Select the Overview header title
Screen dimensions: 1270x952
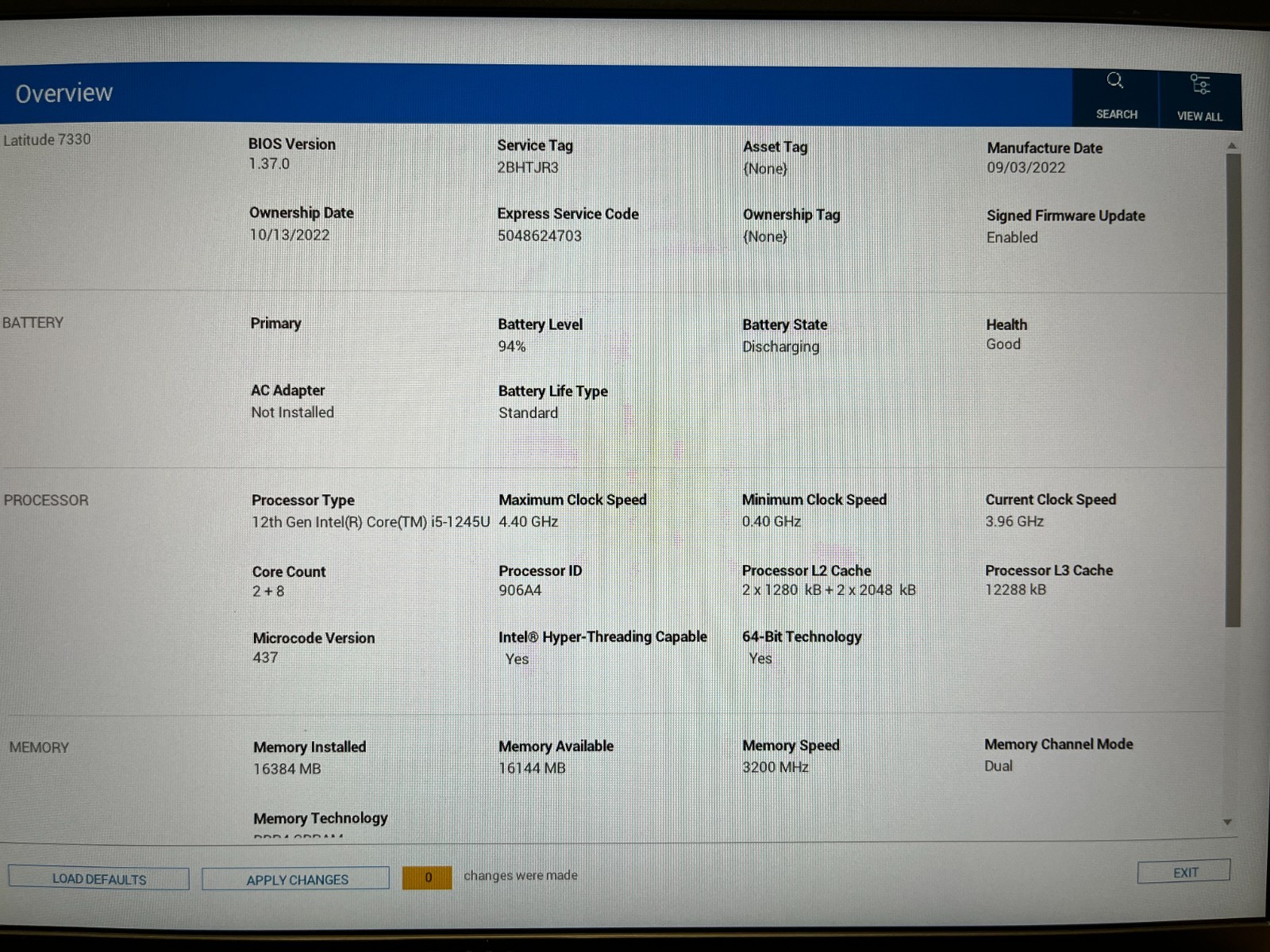point(64,93)
